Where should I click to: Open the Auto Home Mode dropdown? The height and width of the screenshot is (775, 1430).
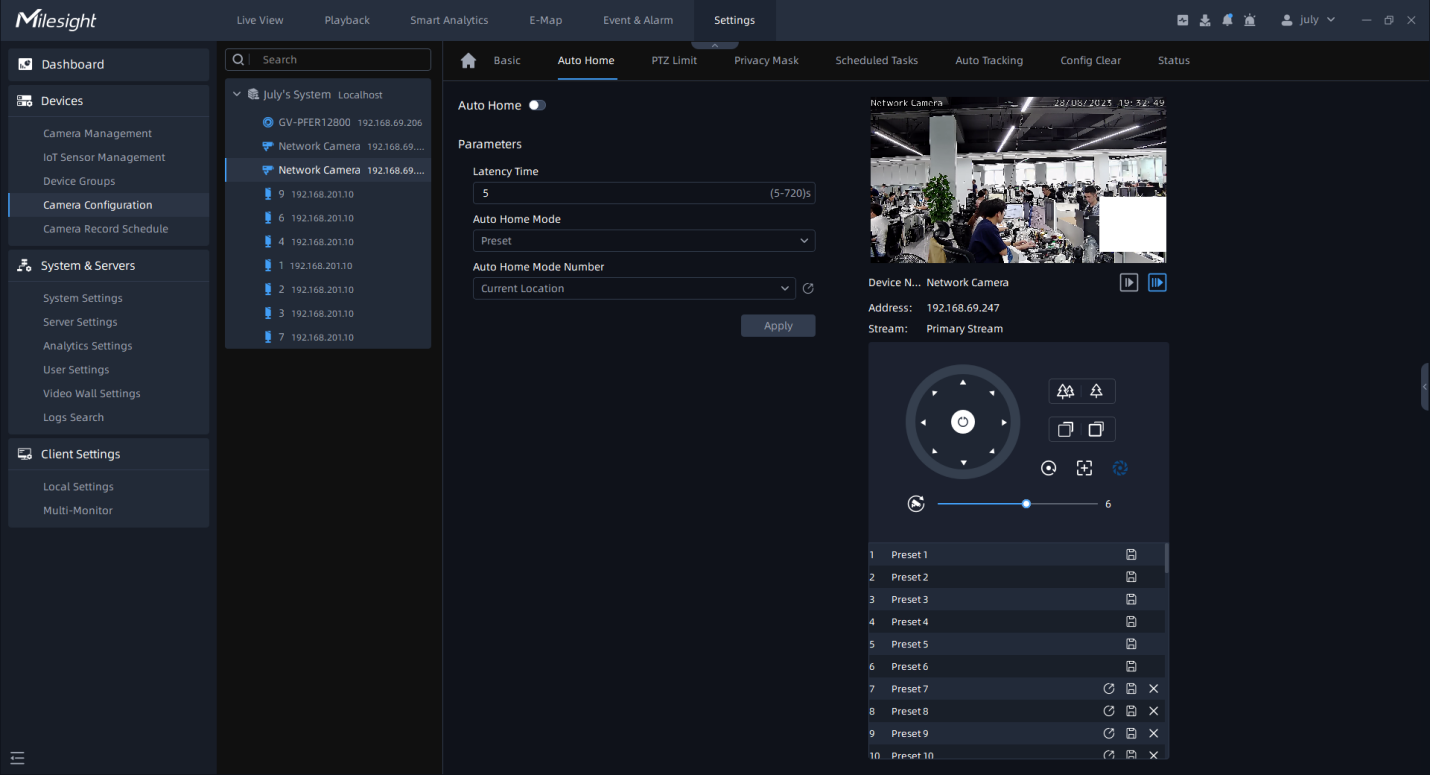[x=643, y=241]
